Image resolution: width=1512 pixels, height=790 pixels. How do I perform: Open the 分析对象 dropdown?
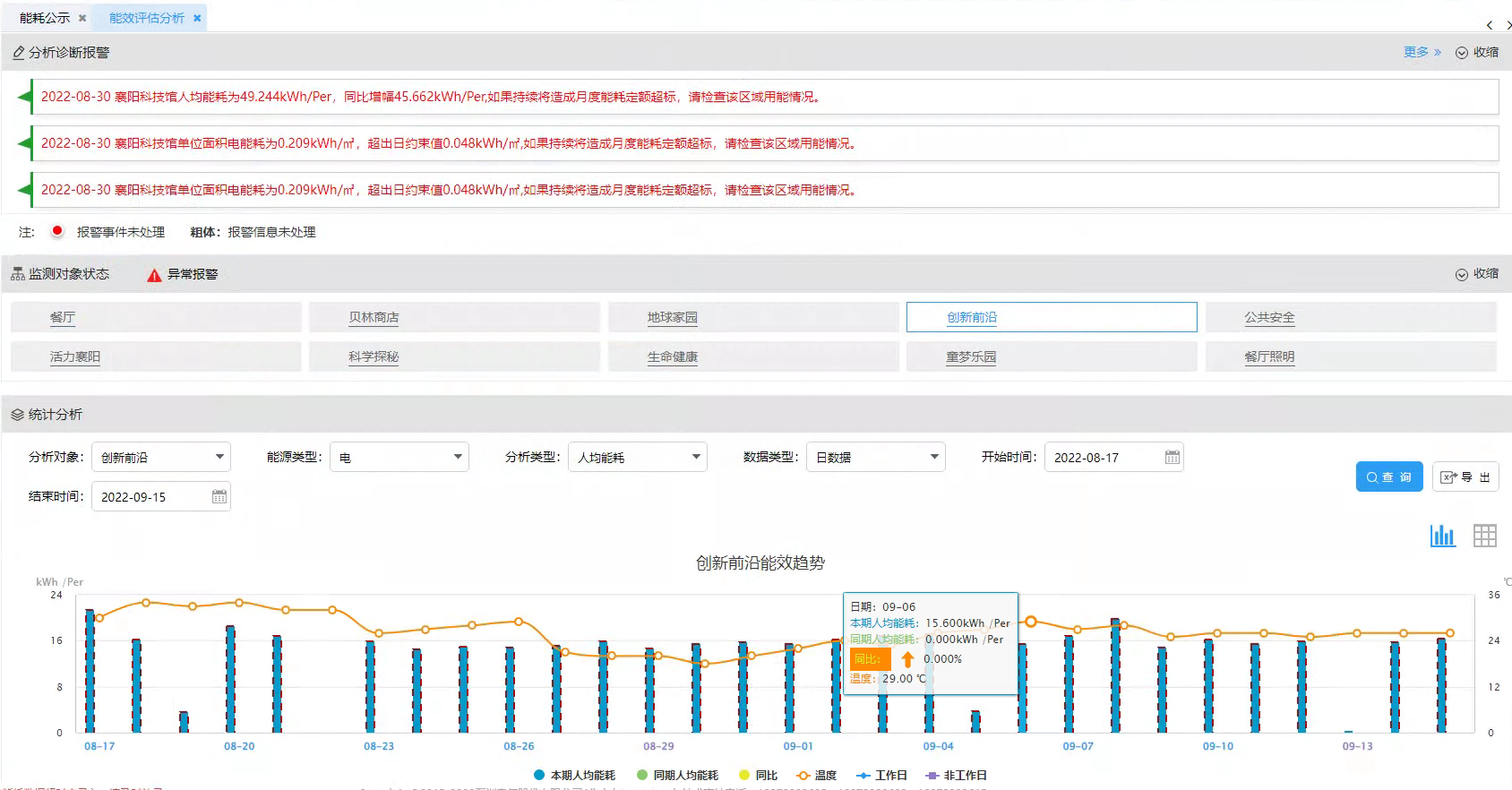click(161, 458)
